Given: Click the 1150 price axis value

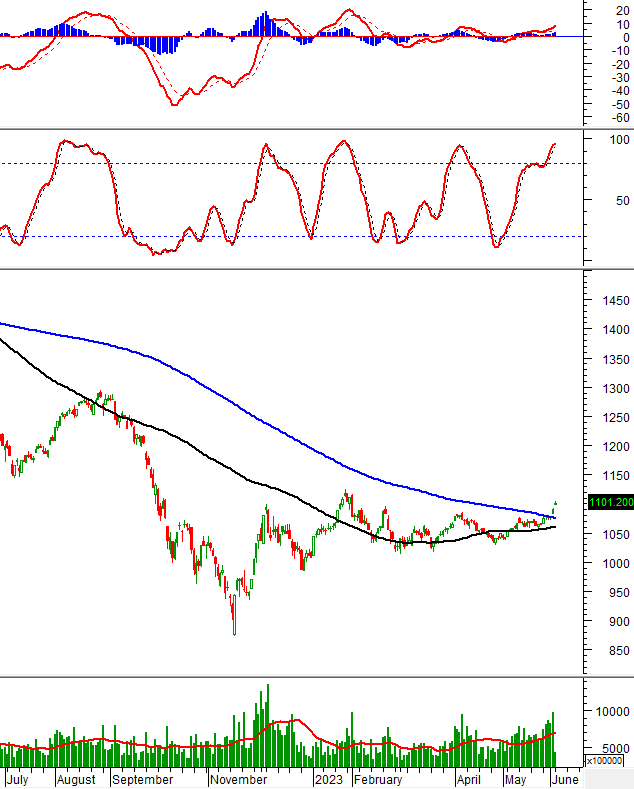Looking at the screenshot, I should point(616,476).
